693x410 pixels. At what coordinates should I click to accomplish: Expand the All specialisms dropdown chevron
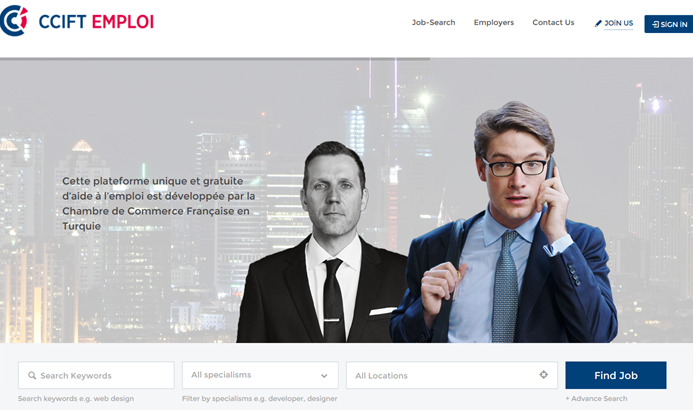pos(324,376)
